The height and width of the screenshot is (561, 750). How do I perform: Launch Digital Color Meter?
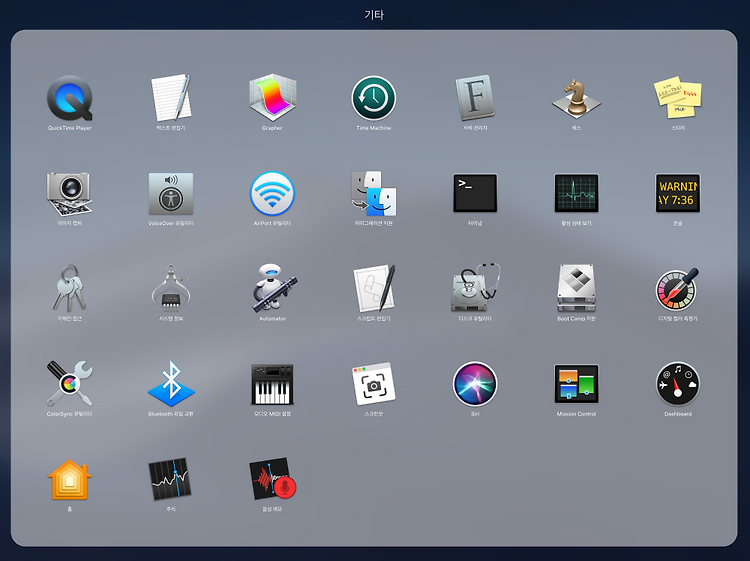click(678, 288)
